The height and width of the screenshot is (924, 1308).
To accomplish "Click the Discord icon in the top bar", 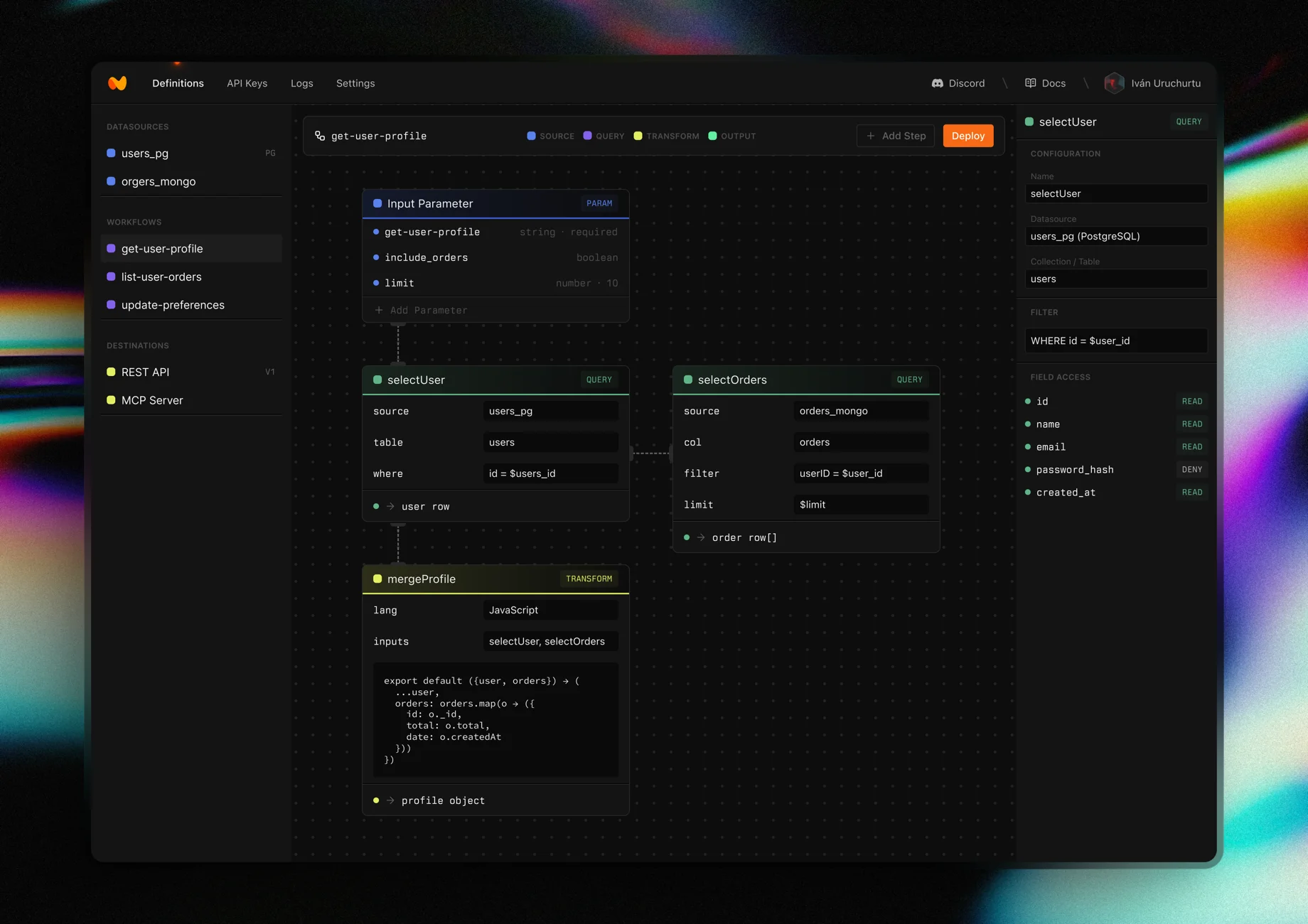I will pos(938,83).
